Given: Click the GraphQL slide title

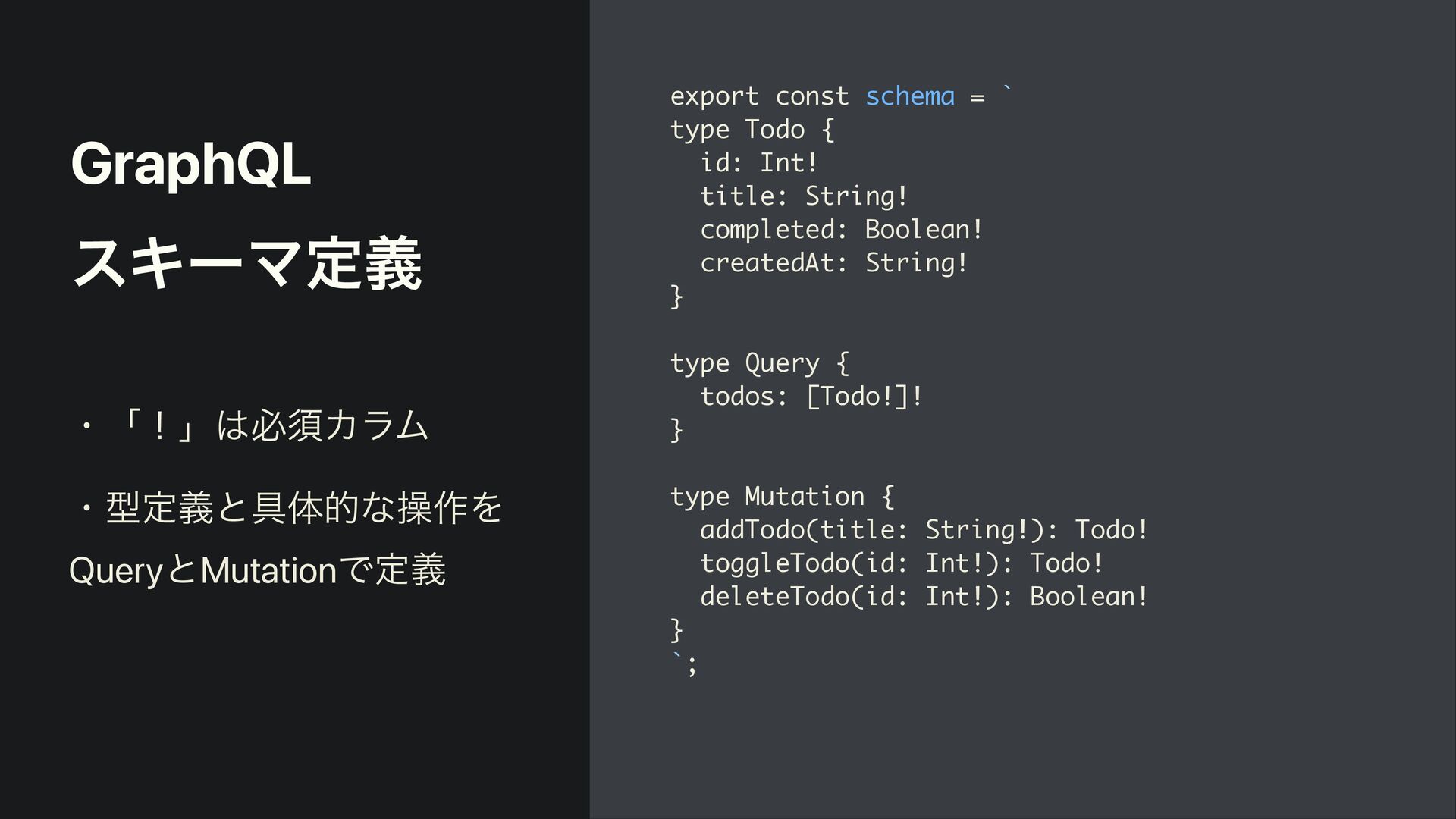Looking at the screenshot, I should pos(190,165).
